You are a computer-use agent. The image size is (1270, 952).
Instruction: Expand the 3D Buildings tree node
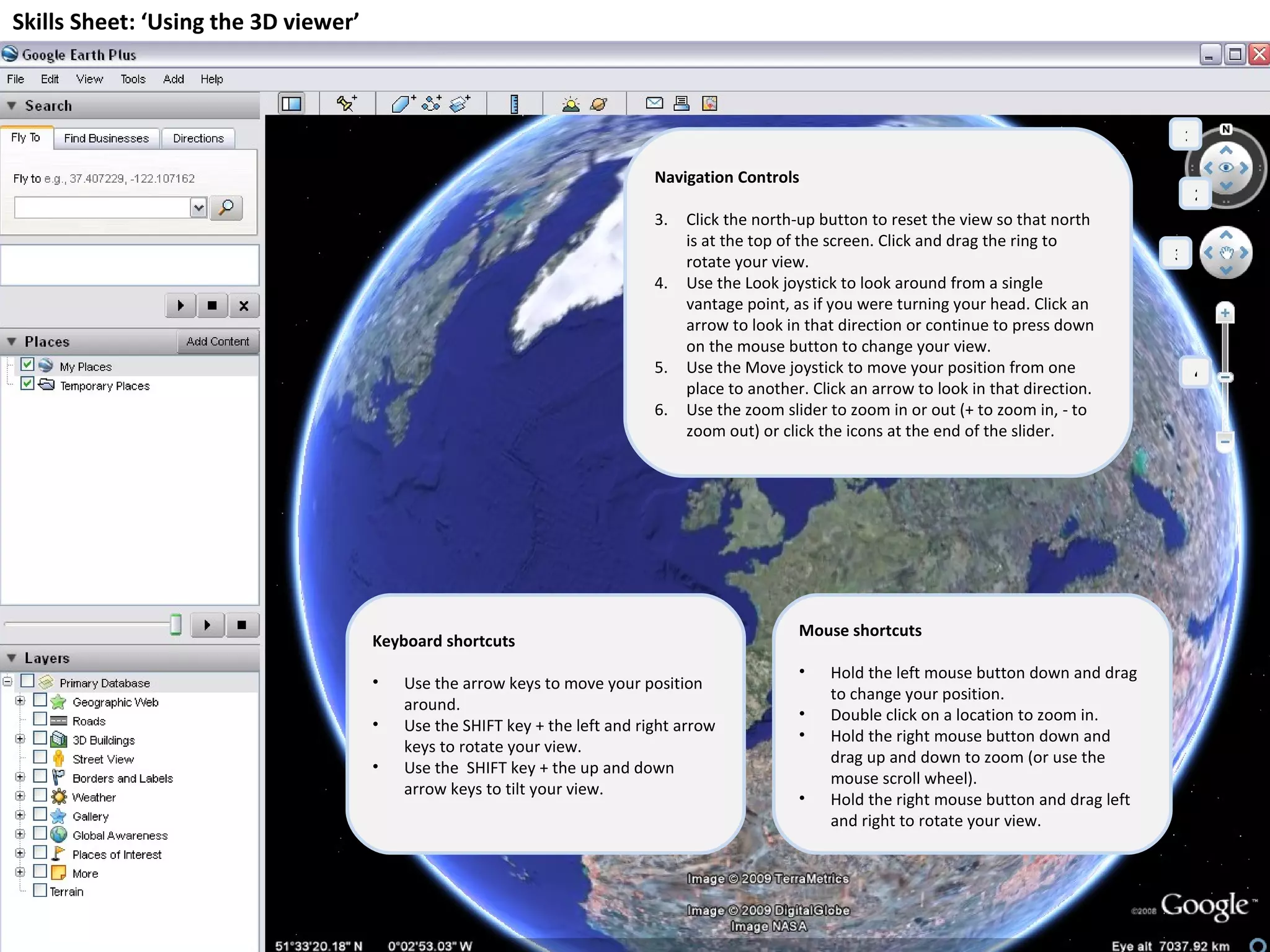(20, 739)
